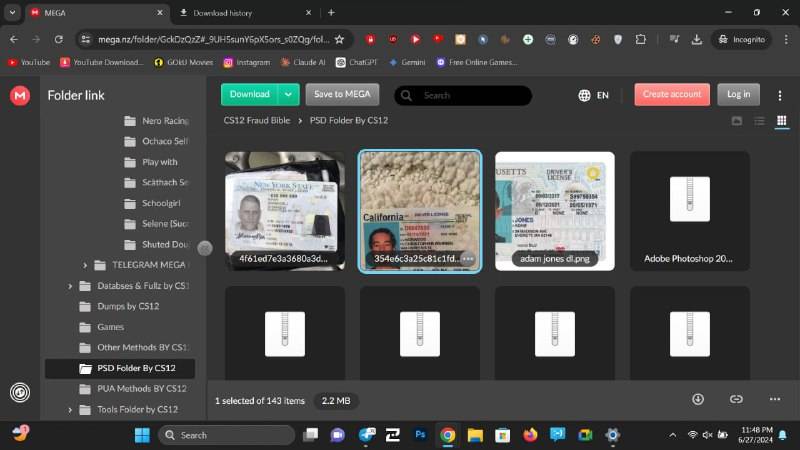This screenshot has height=450, width=800.
Task: Switch to image gallery view
Action: click(x=737, y=121)
